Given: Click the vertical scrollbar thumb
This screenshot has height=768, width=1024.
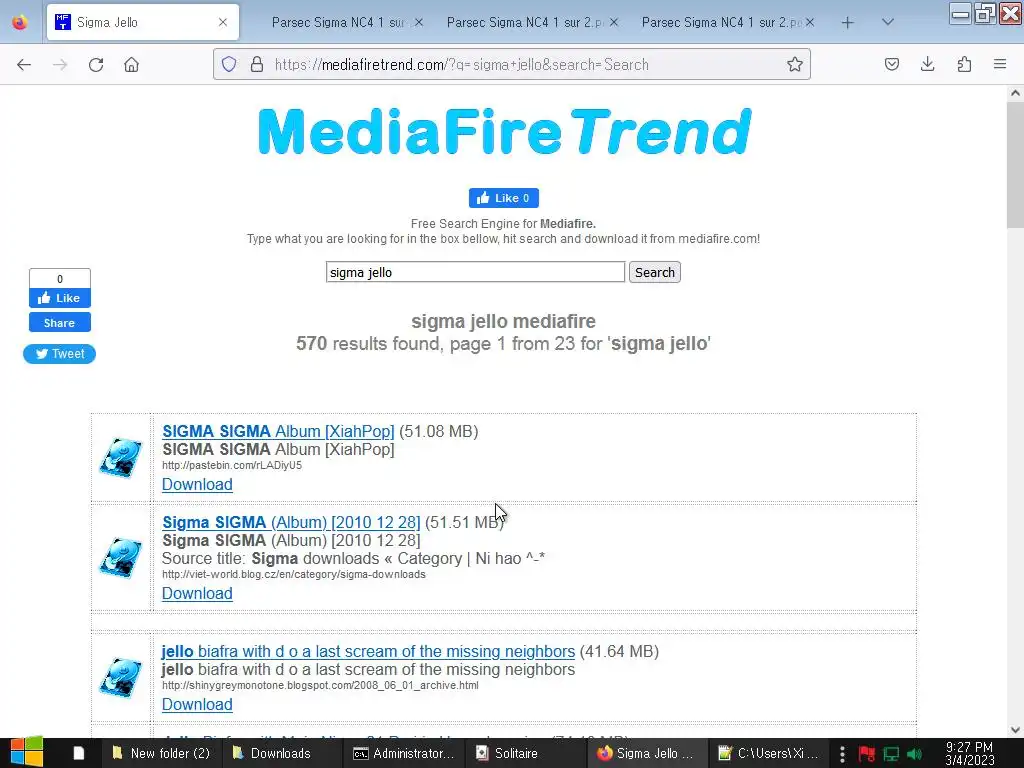Looking at the screenshot, I should [1015, 165].
